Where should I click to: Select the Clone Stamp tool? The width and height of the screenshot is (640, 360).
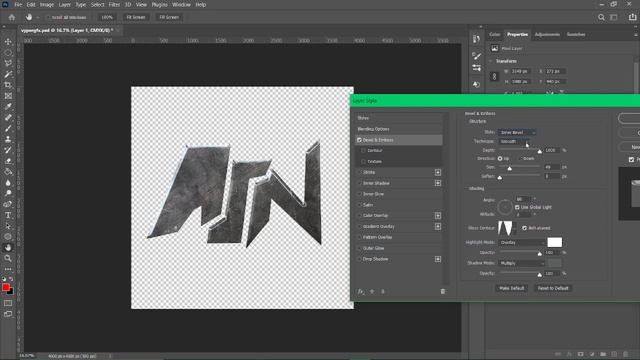8,139
